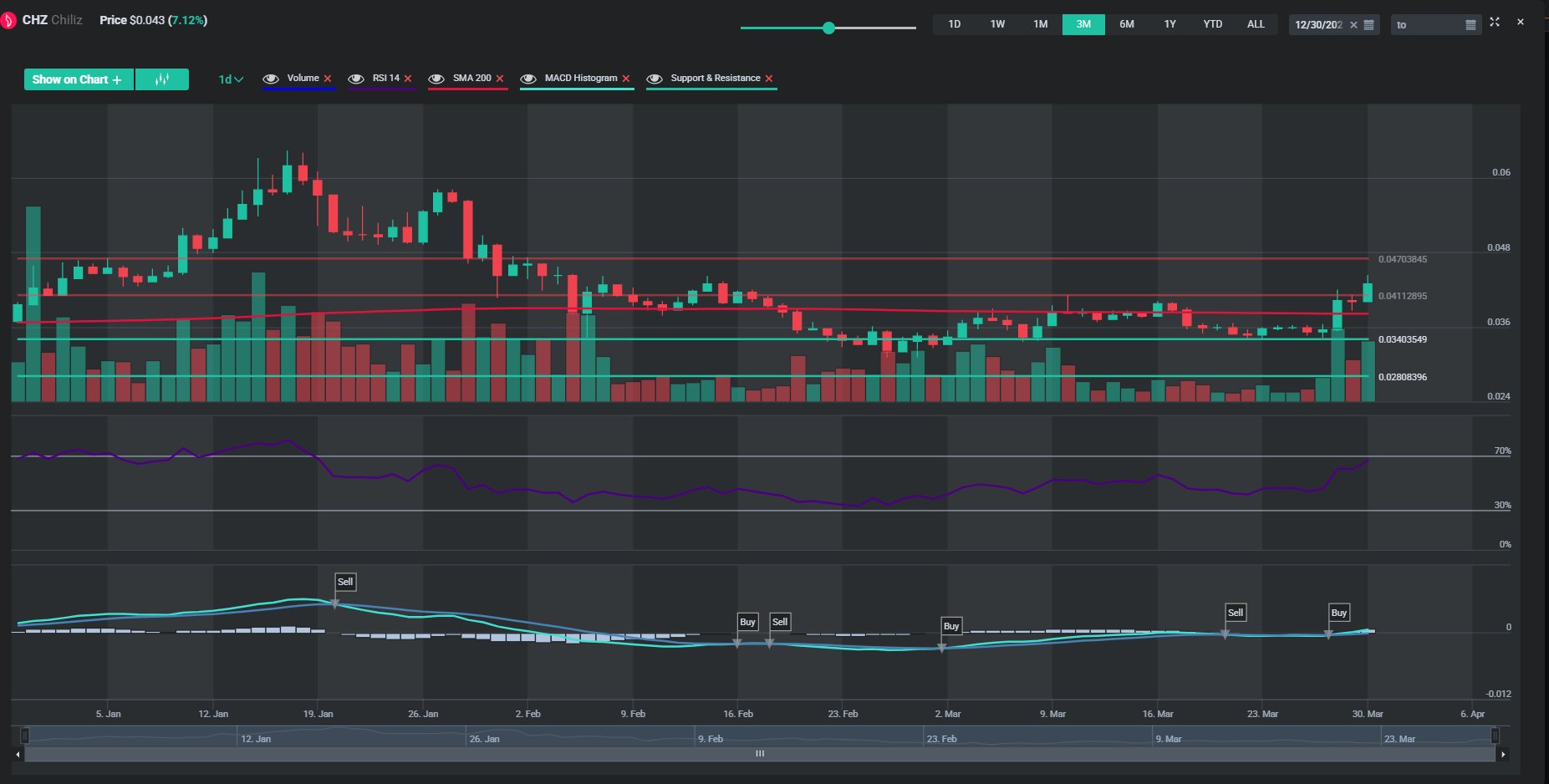
Task: Click the first Sell signal marker on MACD
Action: 344,582
